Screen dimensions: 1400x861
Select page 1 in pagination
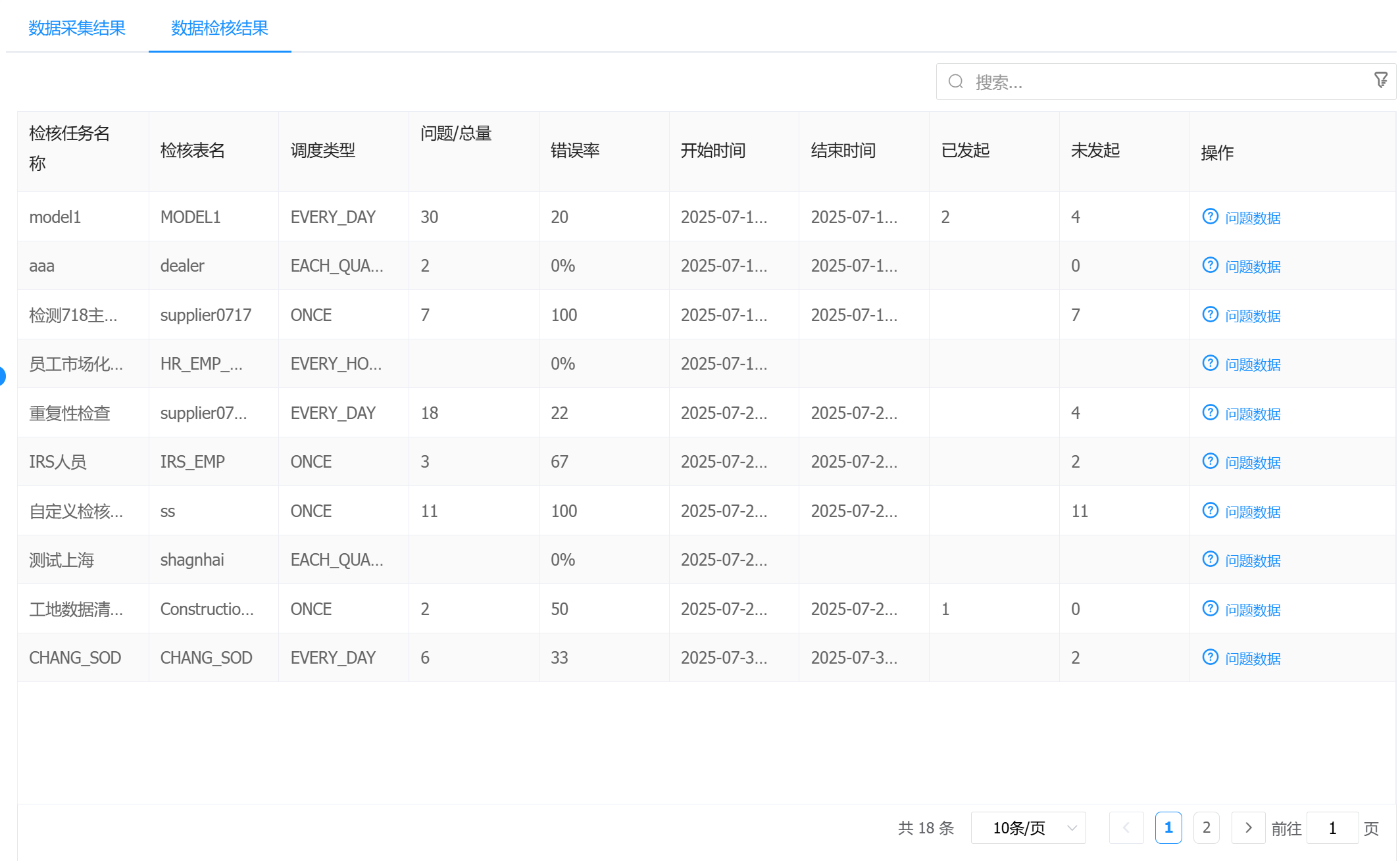(1168, 828)
